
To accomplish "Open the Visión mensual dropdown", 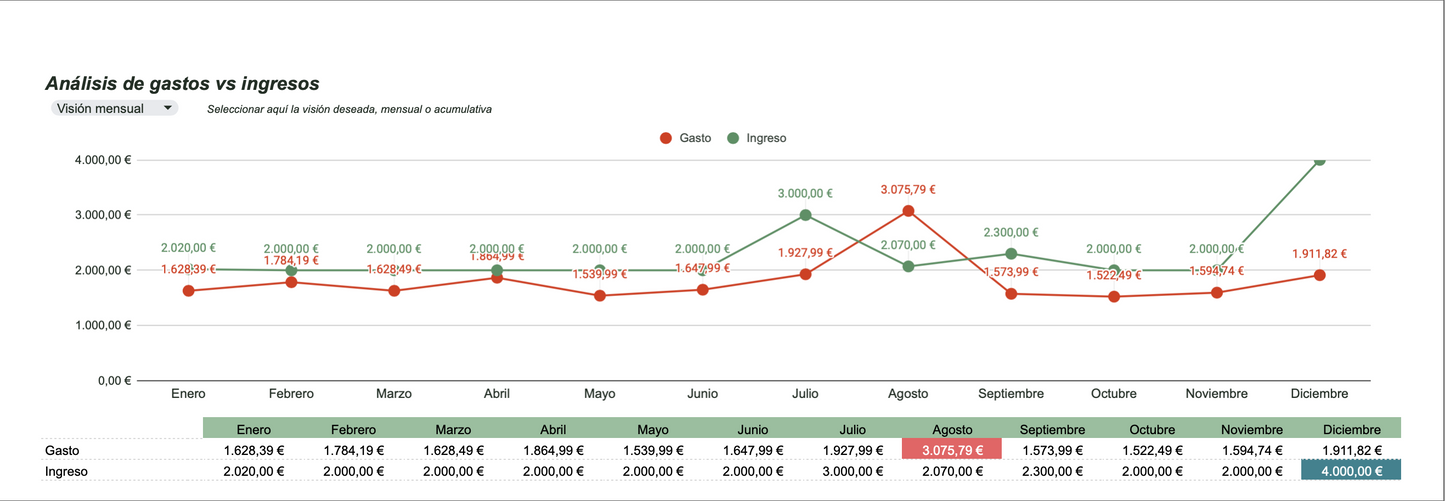I will 114,108.
